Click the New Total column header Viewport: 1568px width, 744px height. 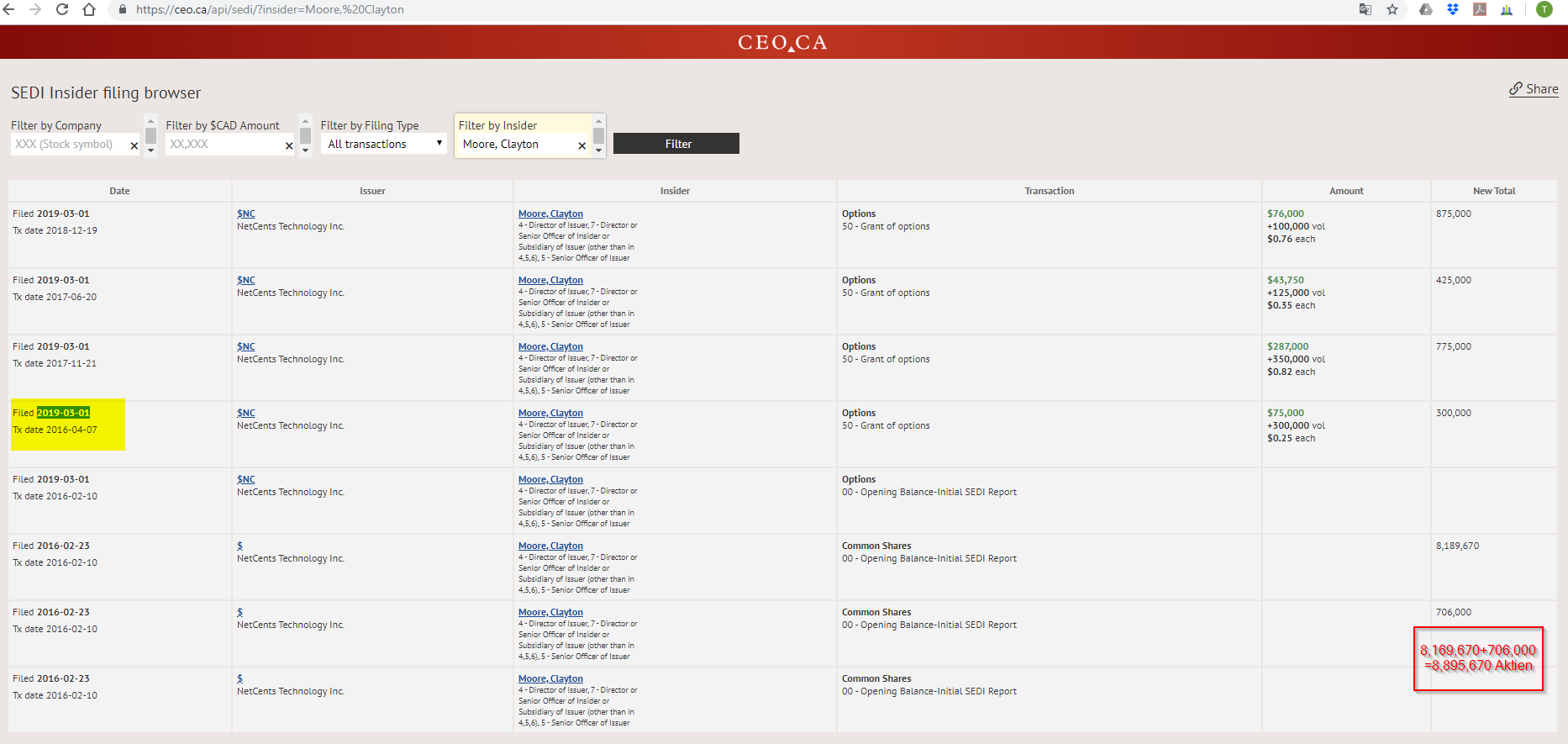[x=1494, y=191]
